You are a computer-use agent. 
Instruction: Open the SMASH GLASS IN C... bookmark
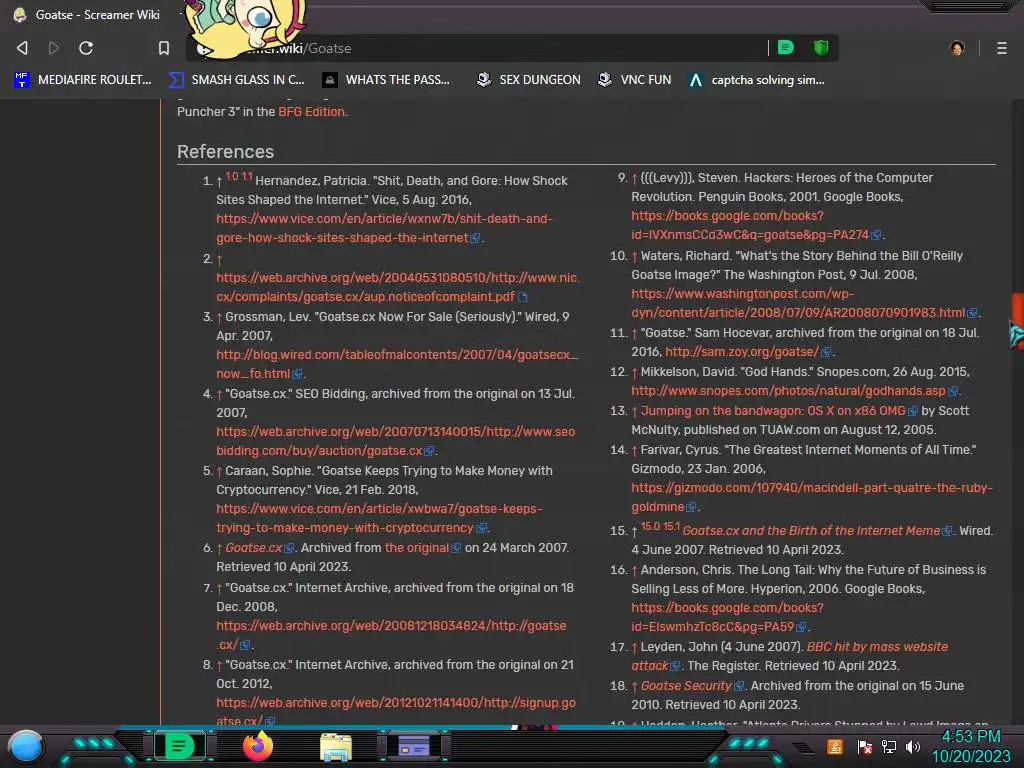(x=236, y=80)
